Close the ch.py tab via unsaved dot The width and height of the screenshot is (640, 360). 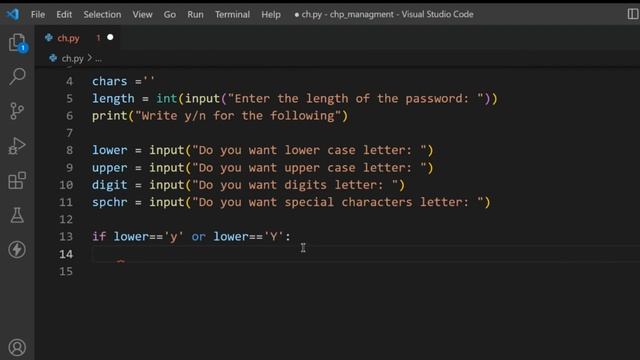click(110, 38)
